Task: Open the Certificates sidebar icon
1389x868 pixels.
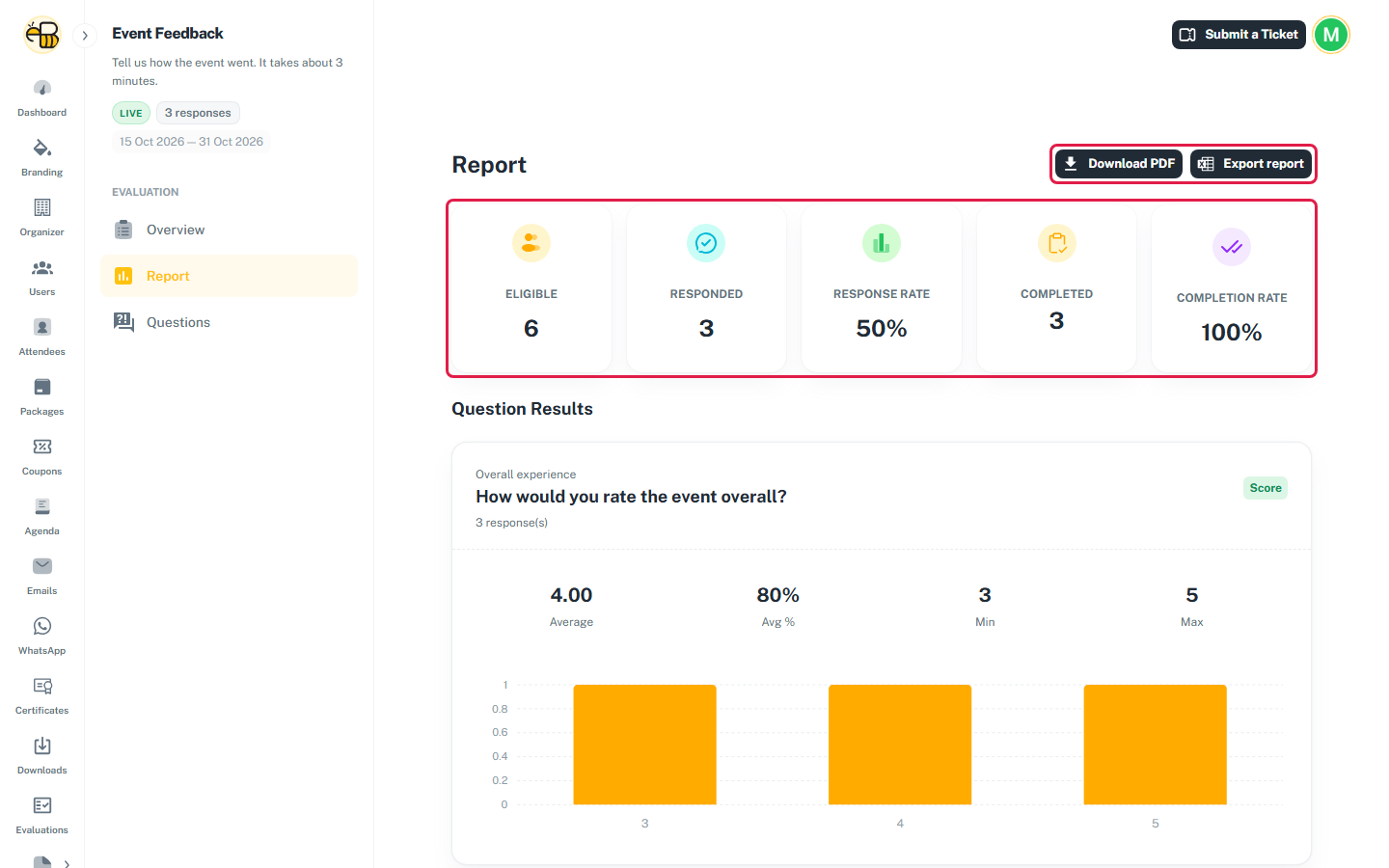Action: click(42, 687)
